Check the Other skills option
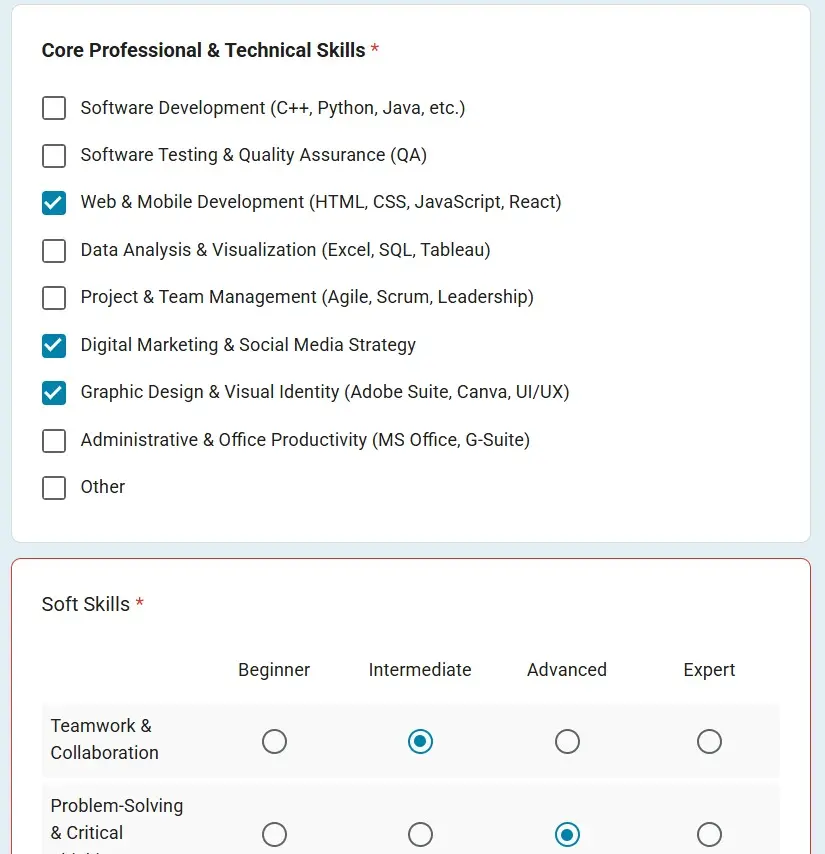Image resolution: width=825 pixels, height=854 pixels. [54, 488]
